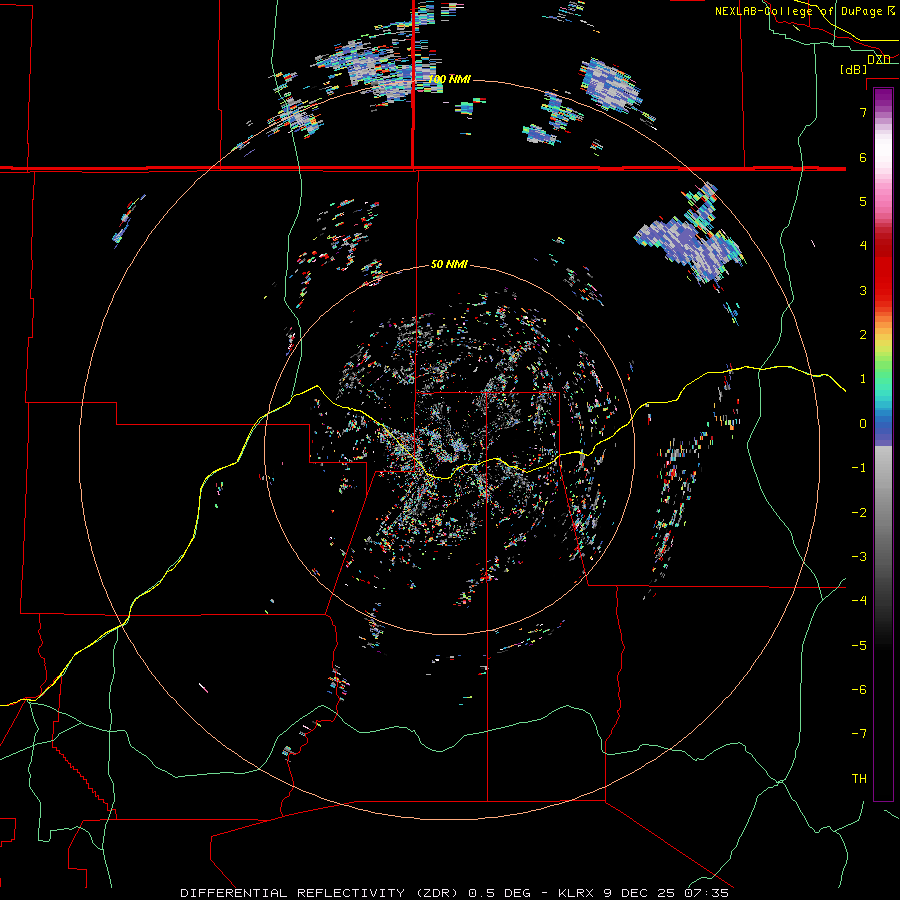Screen dimensions: 900x900
Task: Click the 100 NMI range ring label
Action: click(x=449, y=79)
